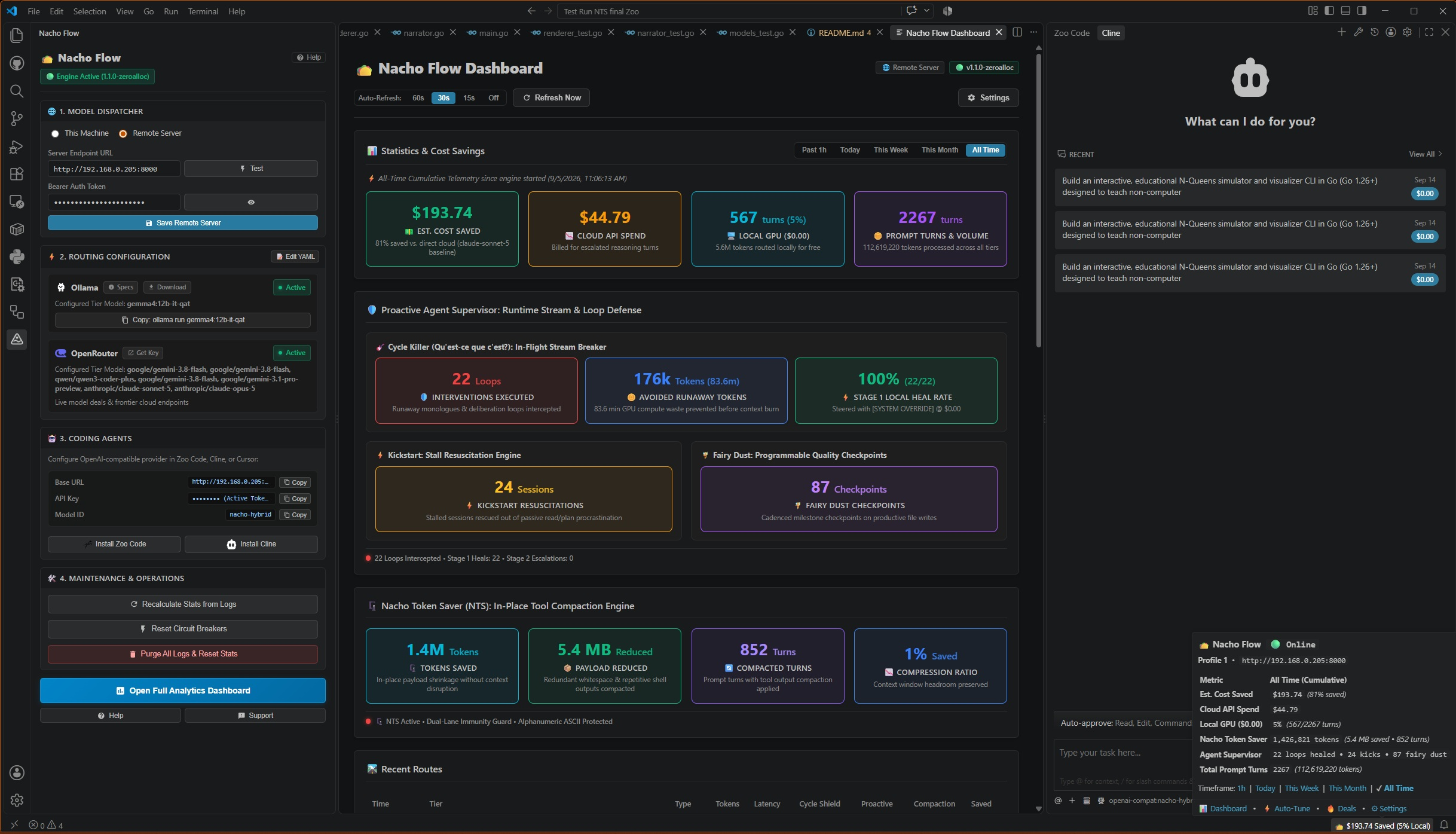Viewport: 1456px width, 834px height.
Task: Split the editor right
Action: [x=1017, y=32]
